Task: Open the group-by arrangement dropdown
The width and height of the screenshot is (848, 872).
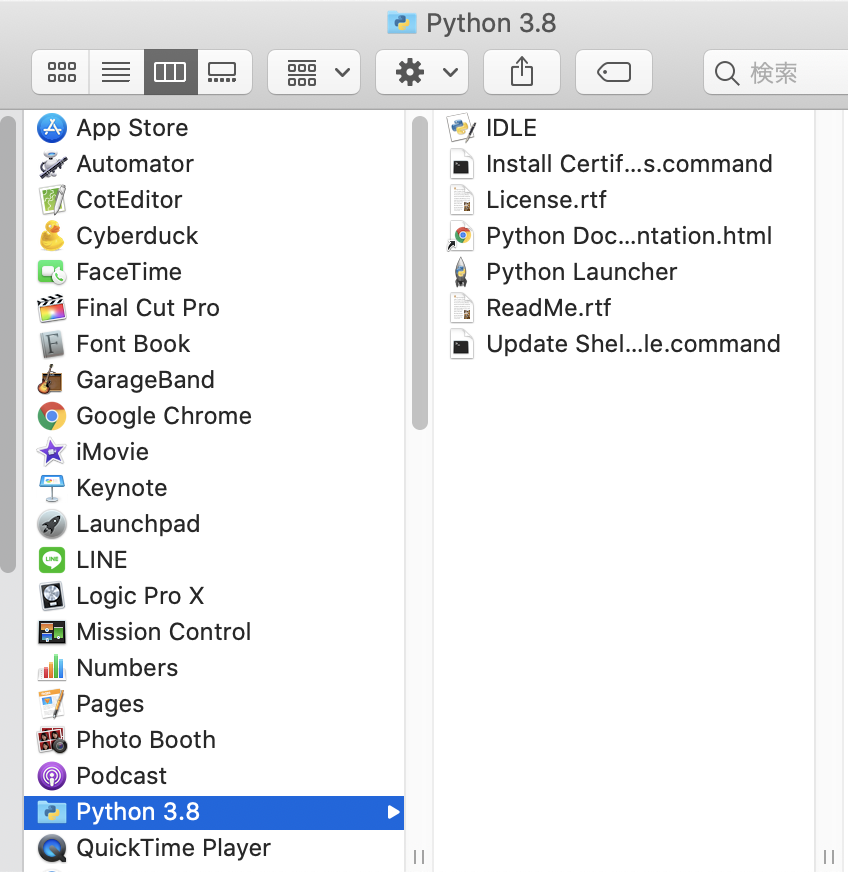Action: coord(314,72)
